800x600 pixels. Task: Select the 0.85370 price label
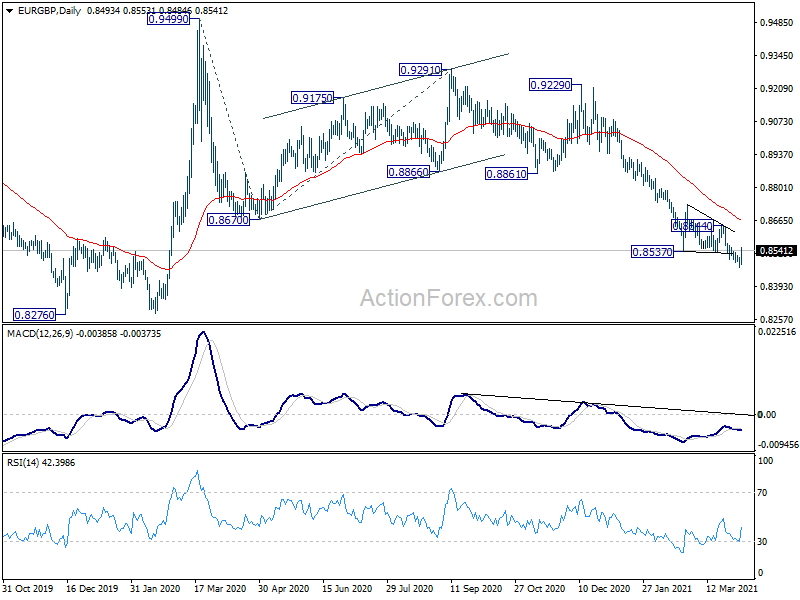point(653,252)
